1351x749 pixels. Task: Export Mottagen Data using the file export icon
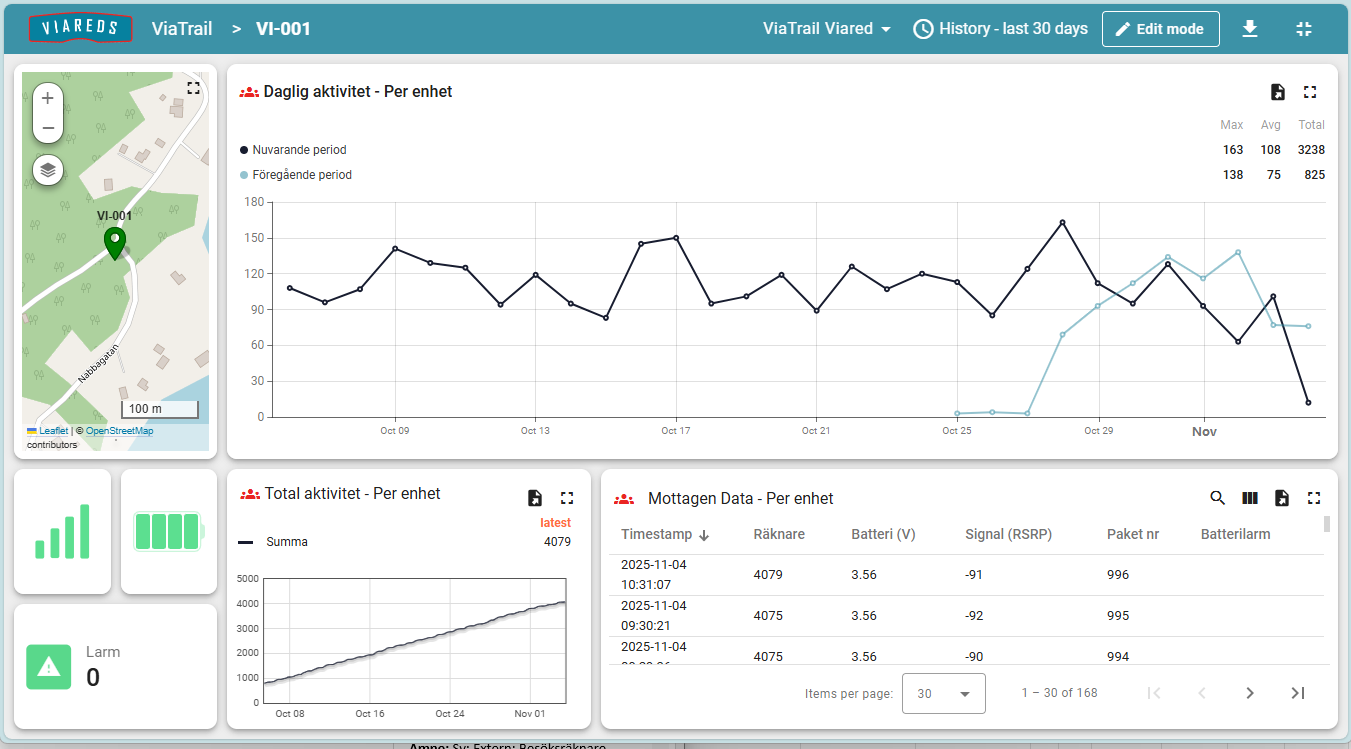[1282, 497]
